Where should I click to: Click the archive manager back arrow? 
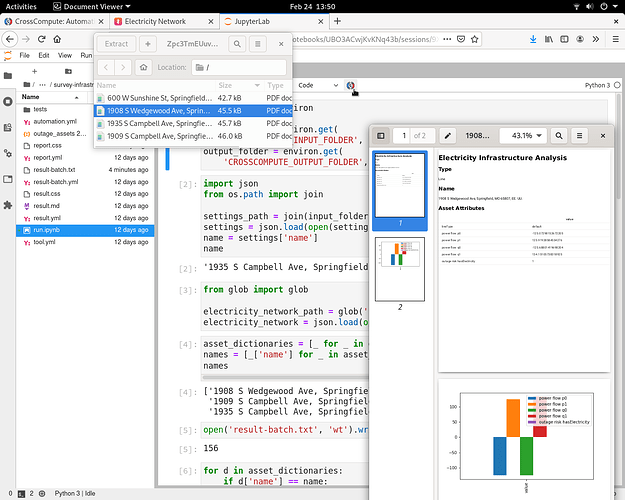(x=106, y=67)
